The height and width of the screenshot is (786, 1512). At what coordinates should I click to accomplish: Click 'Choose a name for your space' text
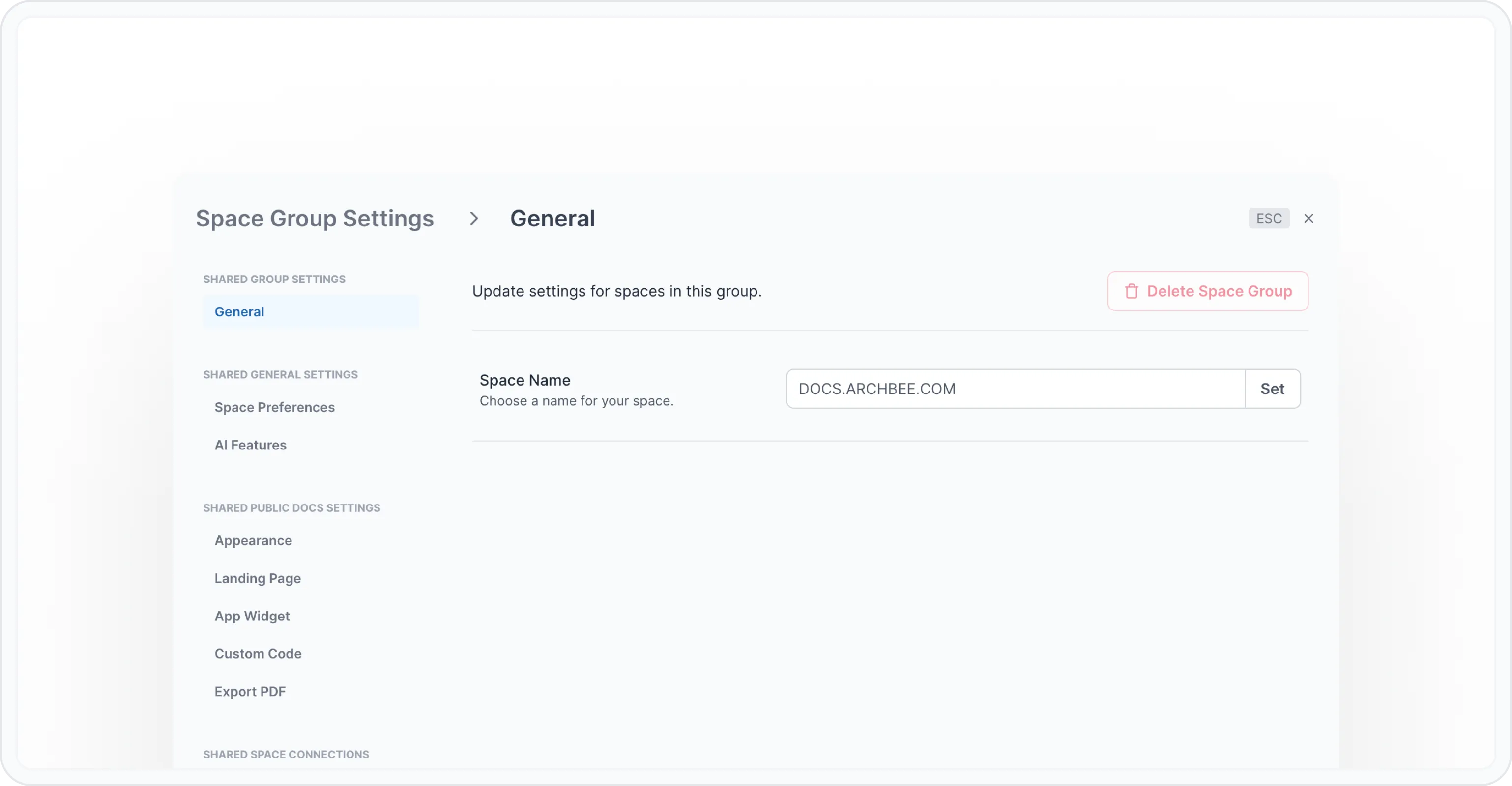(577, 401)
